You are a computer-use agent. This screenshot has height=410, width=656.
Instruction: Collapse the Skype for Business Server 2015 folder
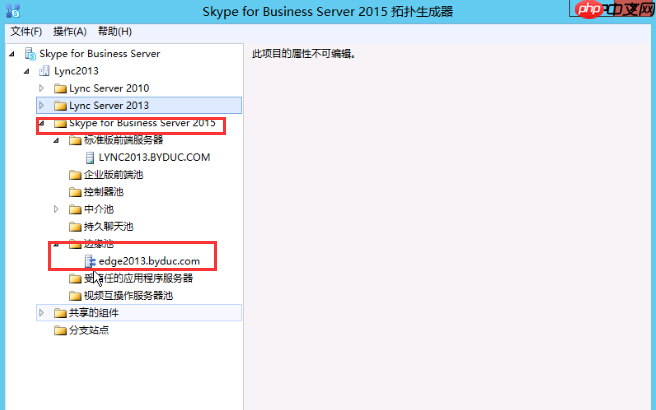point(41,123)
